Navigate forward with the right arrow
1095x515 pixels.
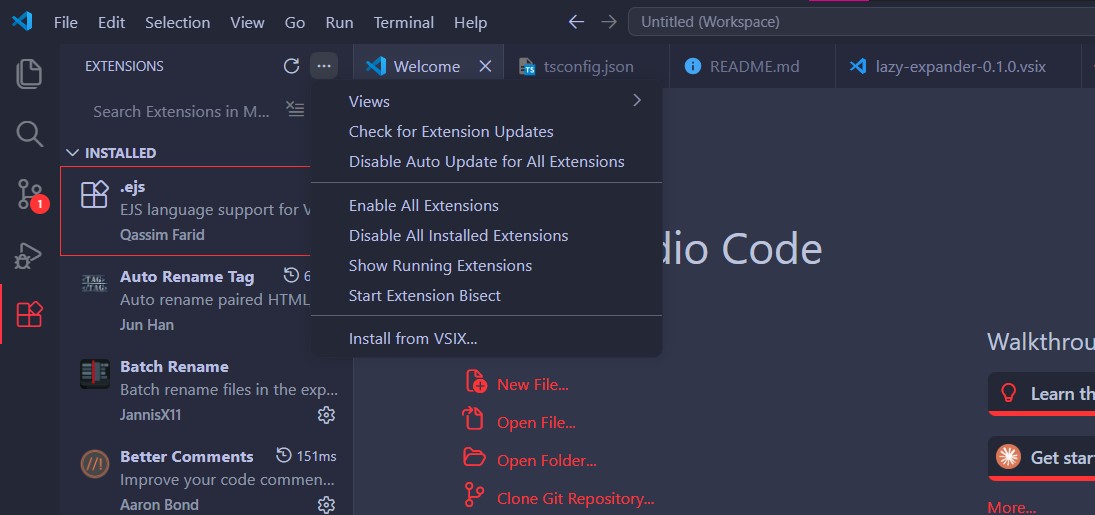[x=609, y=22]
